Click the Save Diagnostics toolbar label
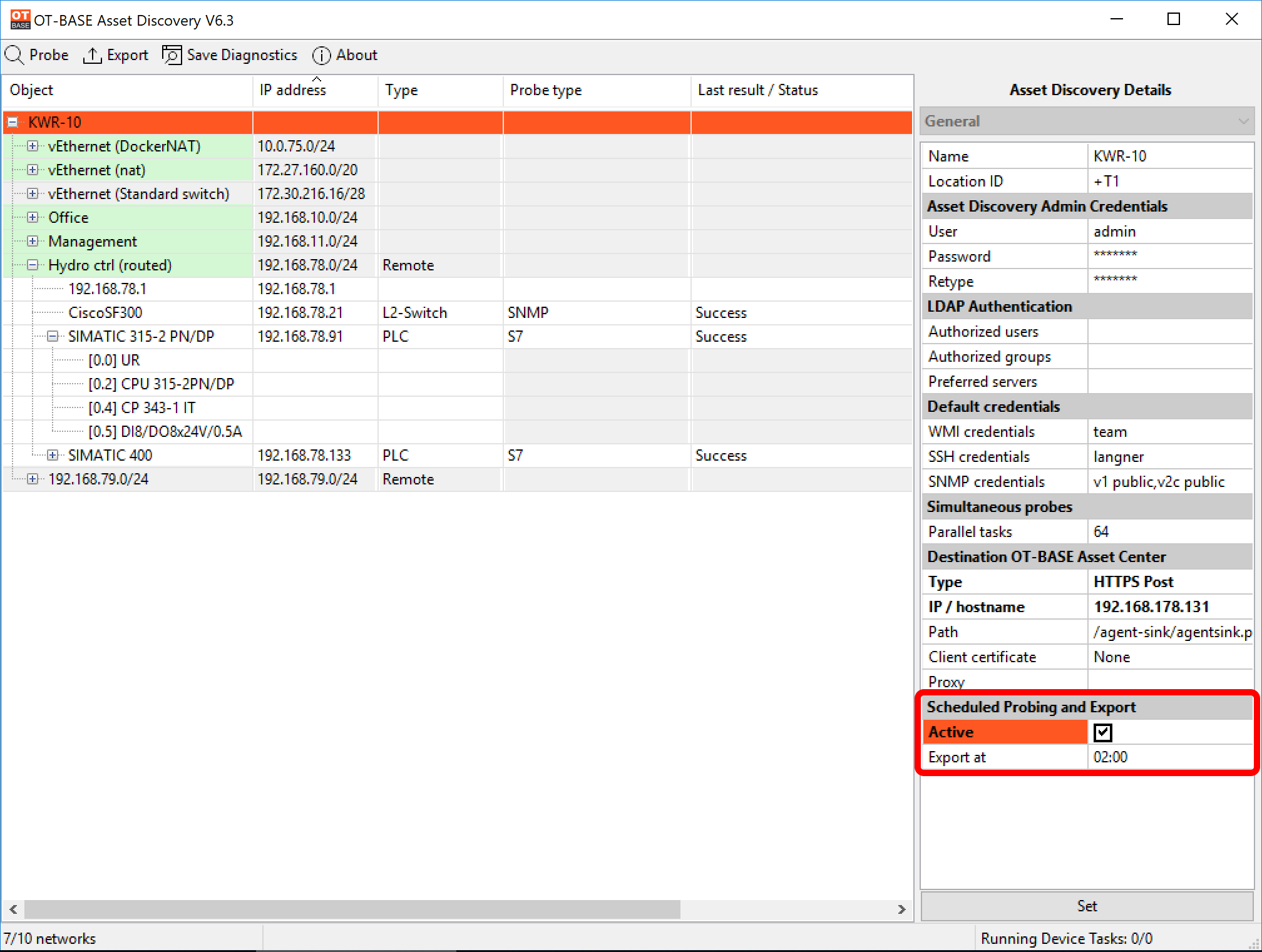1262x952 pixels. [242, 55]
